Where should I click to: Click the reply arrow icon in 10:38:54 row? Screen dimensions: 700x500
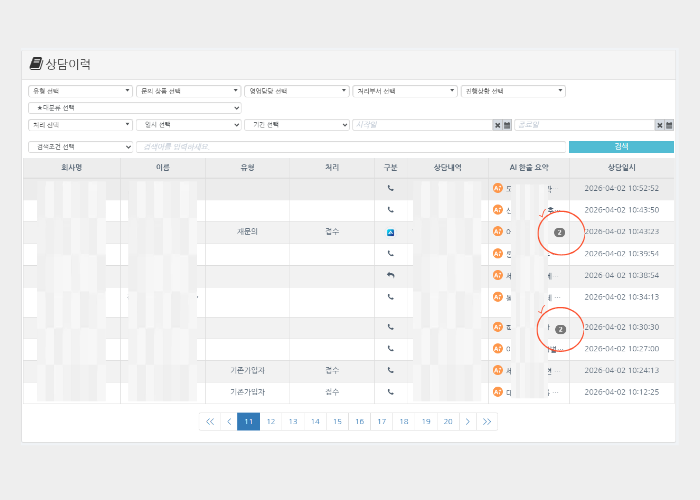point(391,275)
